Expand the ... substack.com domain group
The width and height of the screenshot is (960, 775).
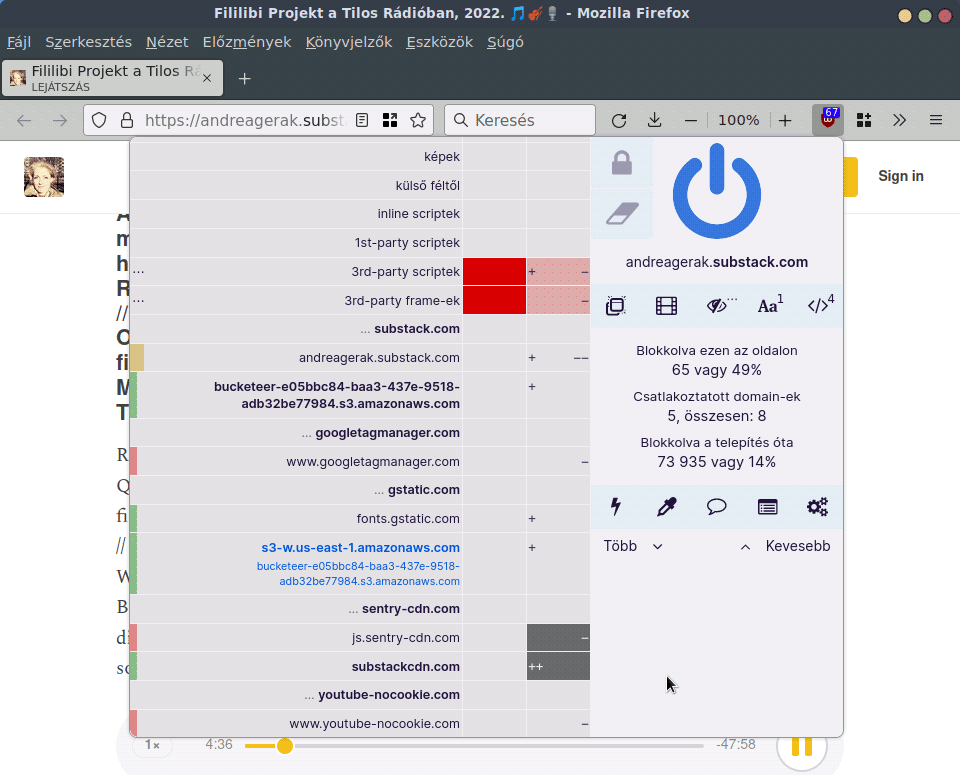(x=410, y=329)
